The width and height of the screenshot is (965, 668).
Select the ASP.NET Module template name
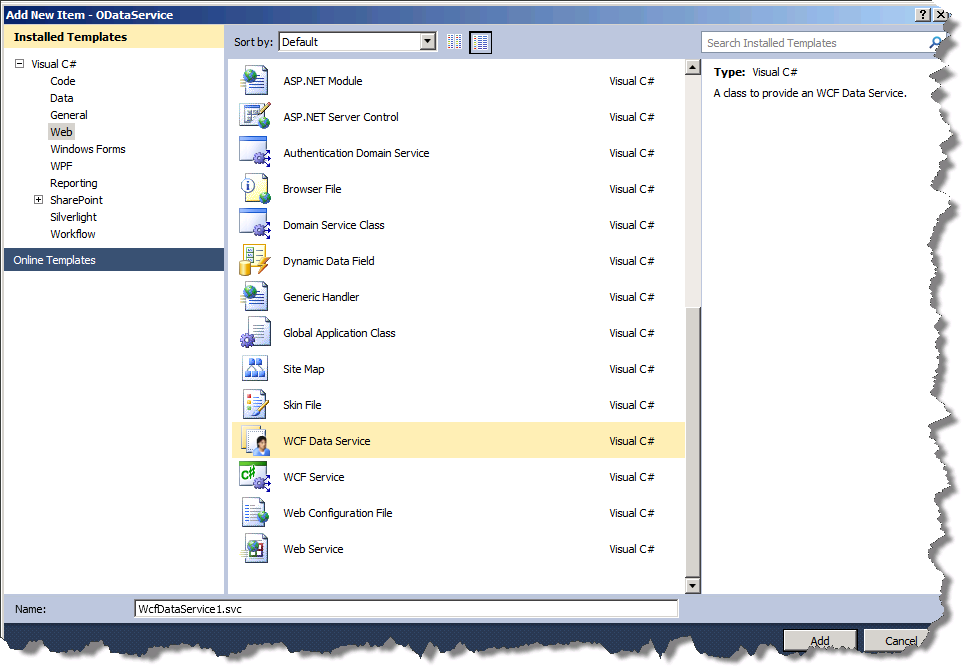pyautogui.click(x=322, y=81)
